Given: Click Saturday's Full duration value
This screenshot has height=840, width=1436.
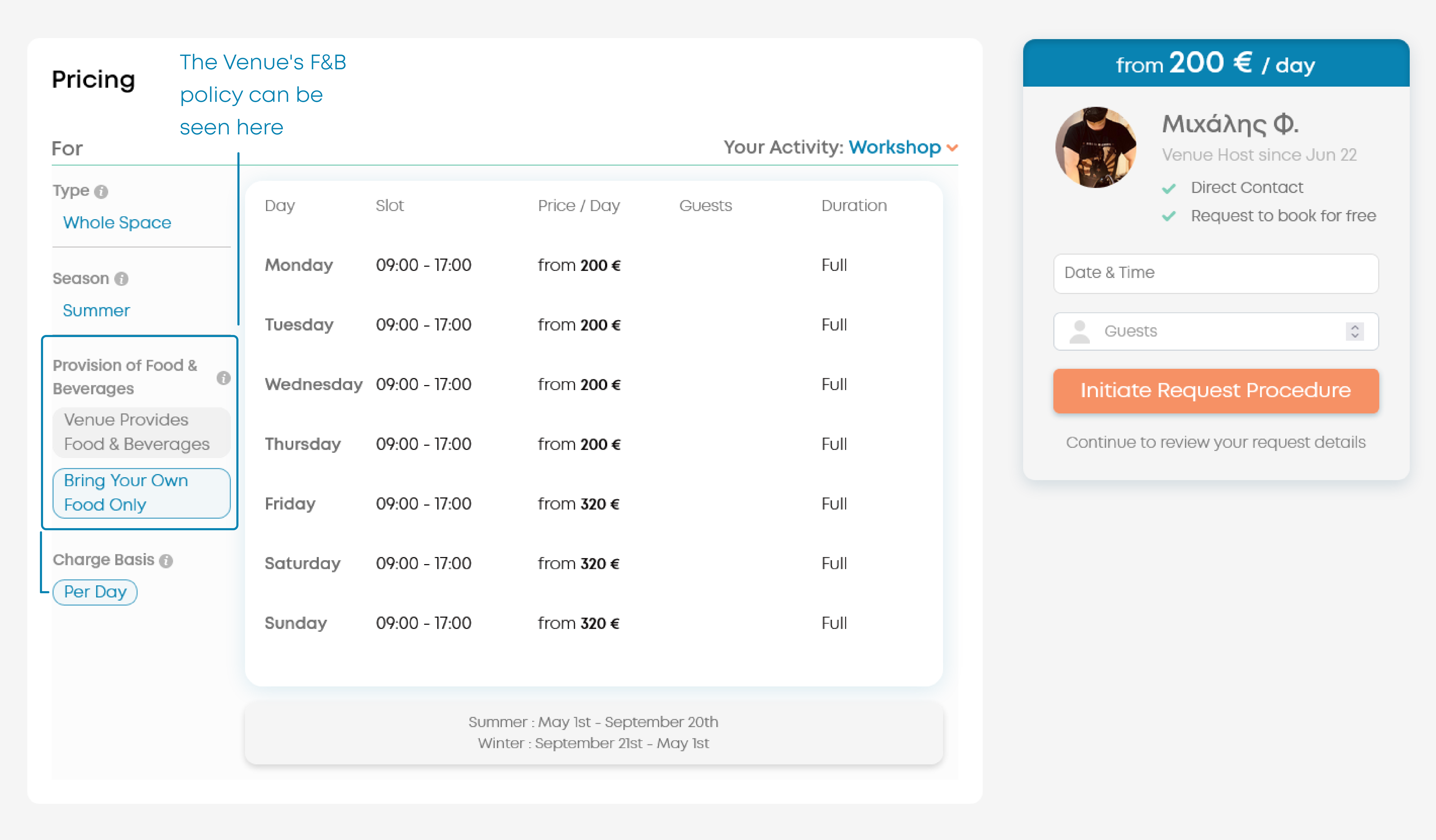Looking at the screenshot, I should tap(834, 564).
